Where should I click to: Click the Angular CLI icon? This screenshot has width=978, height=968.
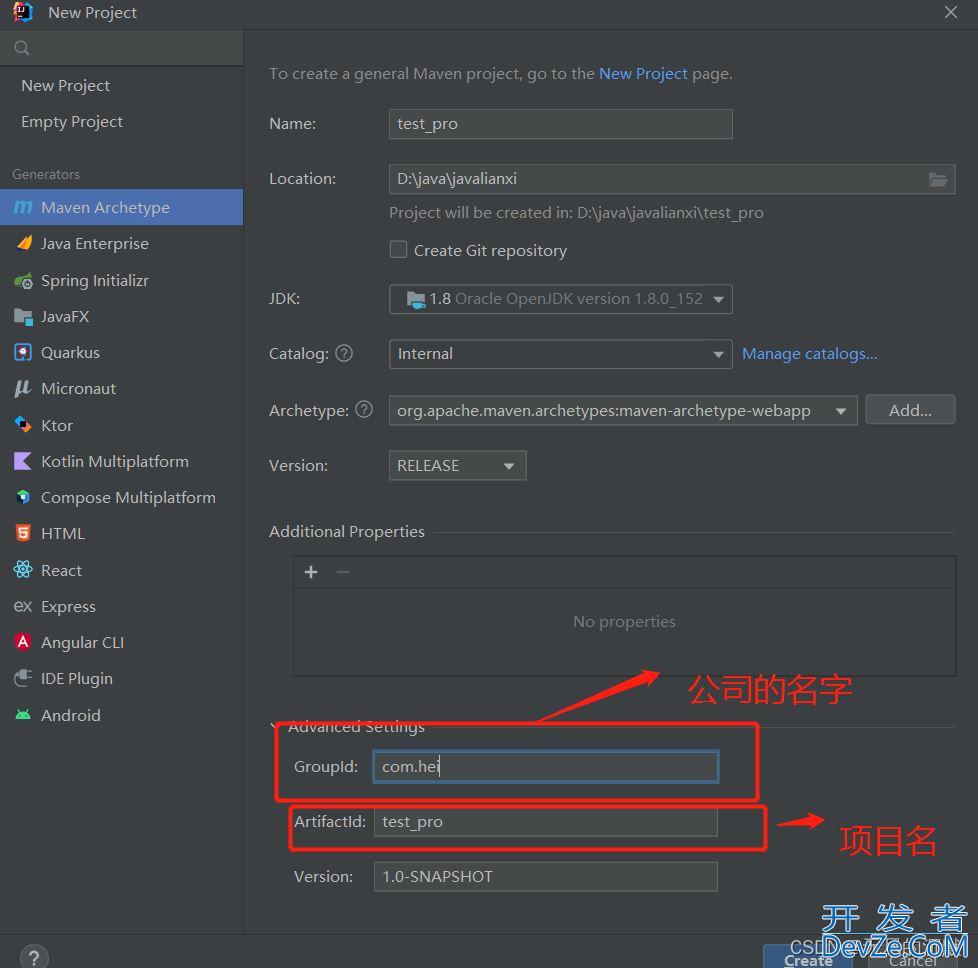click(23, 642)
